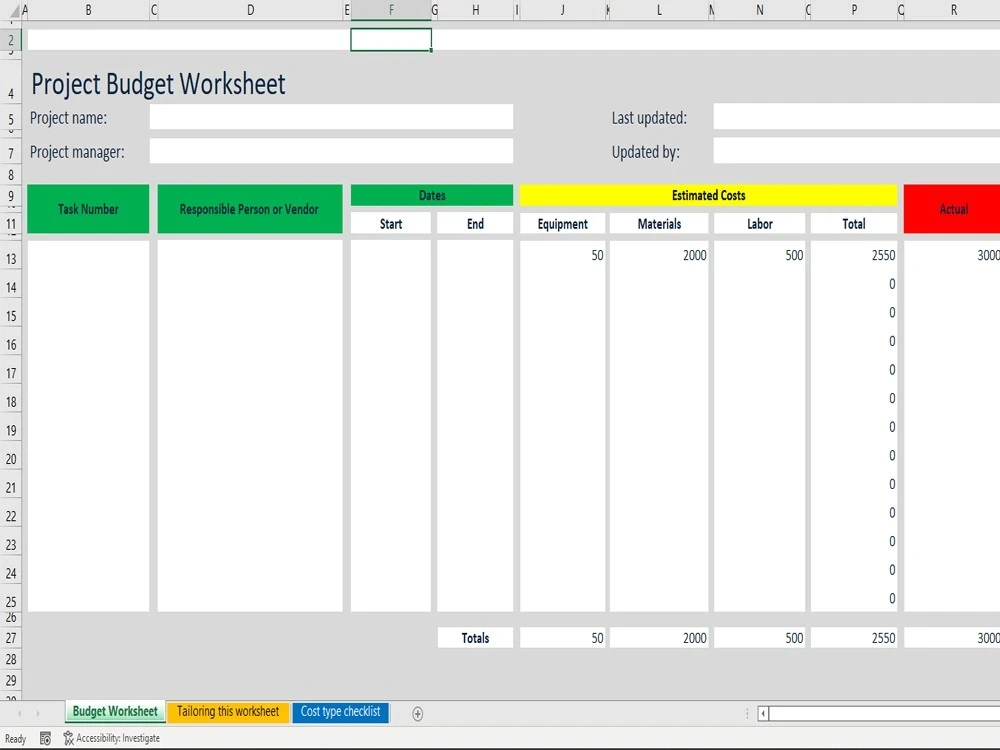Viewport: 1000px width, 750px height.
Task: Click the Ready status bar text
Action: 15,739
